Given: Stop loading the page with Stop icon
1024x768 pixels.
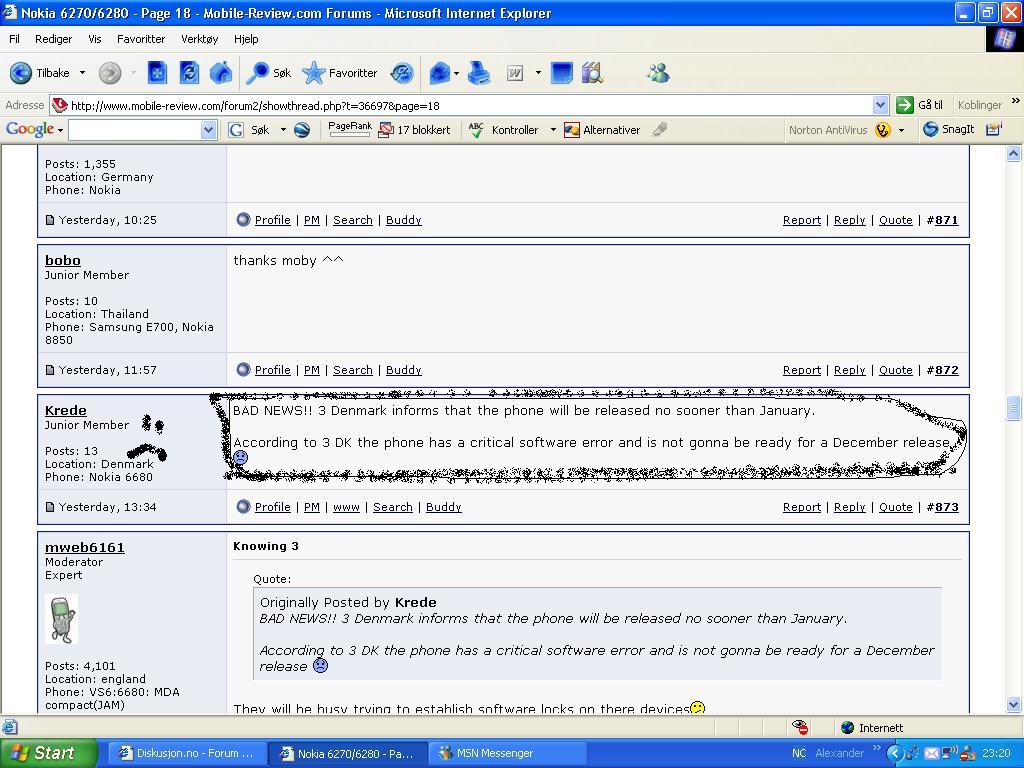Looking at the screenshot, I should [x=157, y=73].
